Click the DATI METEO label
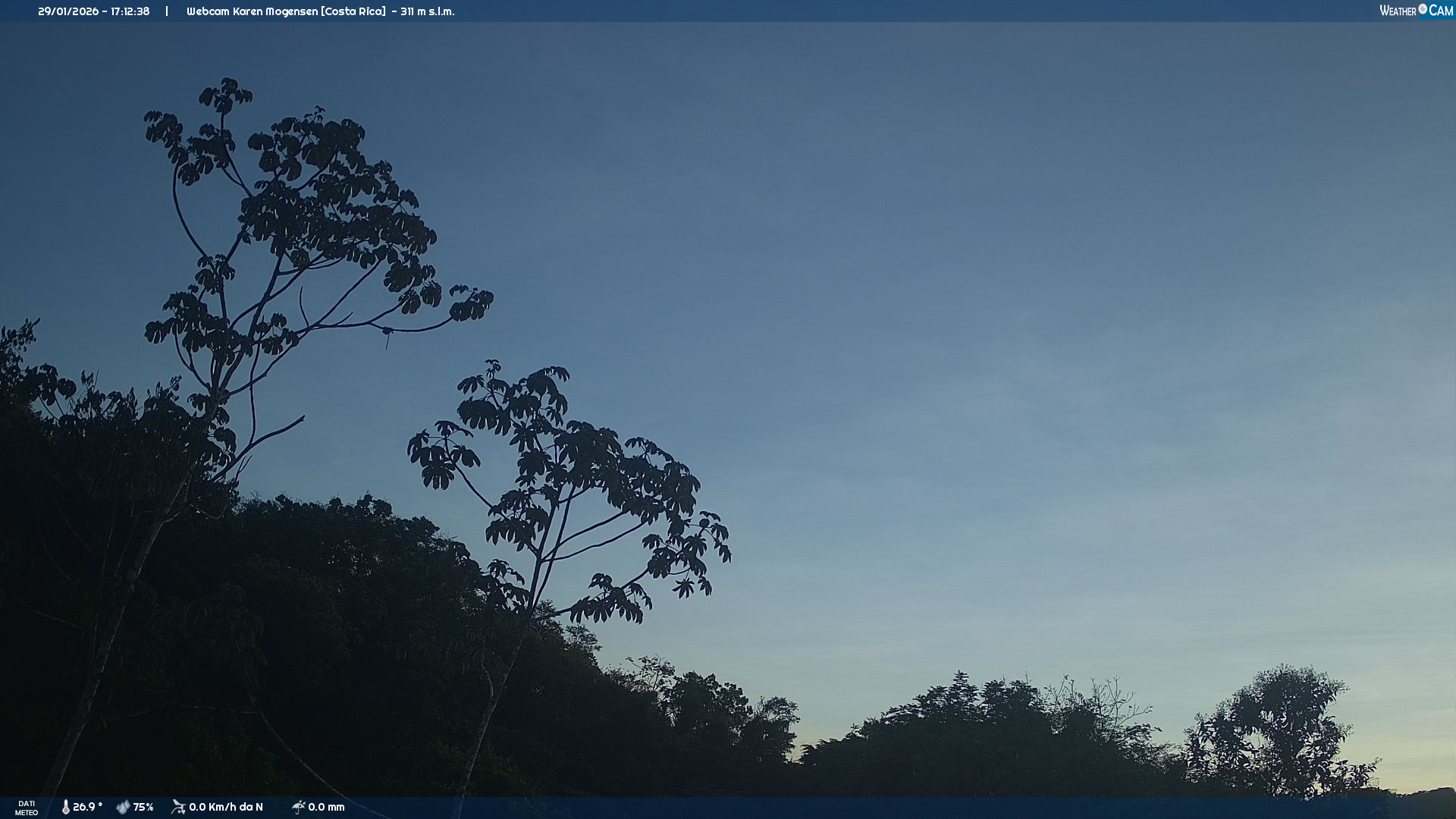The image size is (1456, 819). tap(27, 808)
